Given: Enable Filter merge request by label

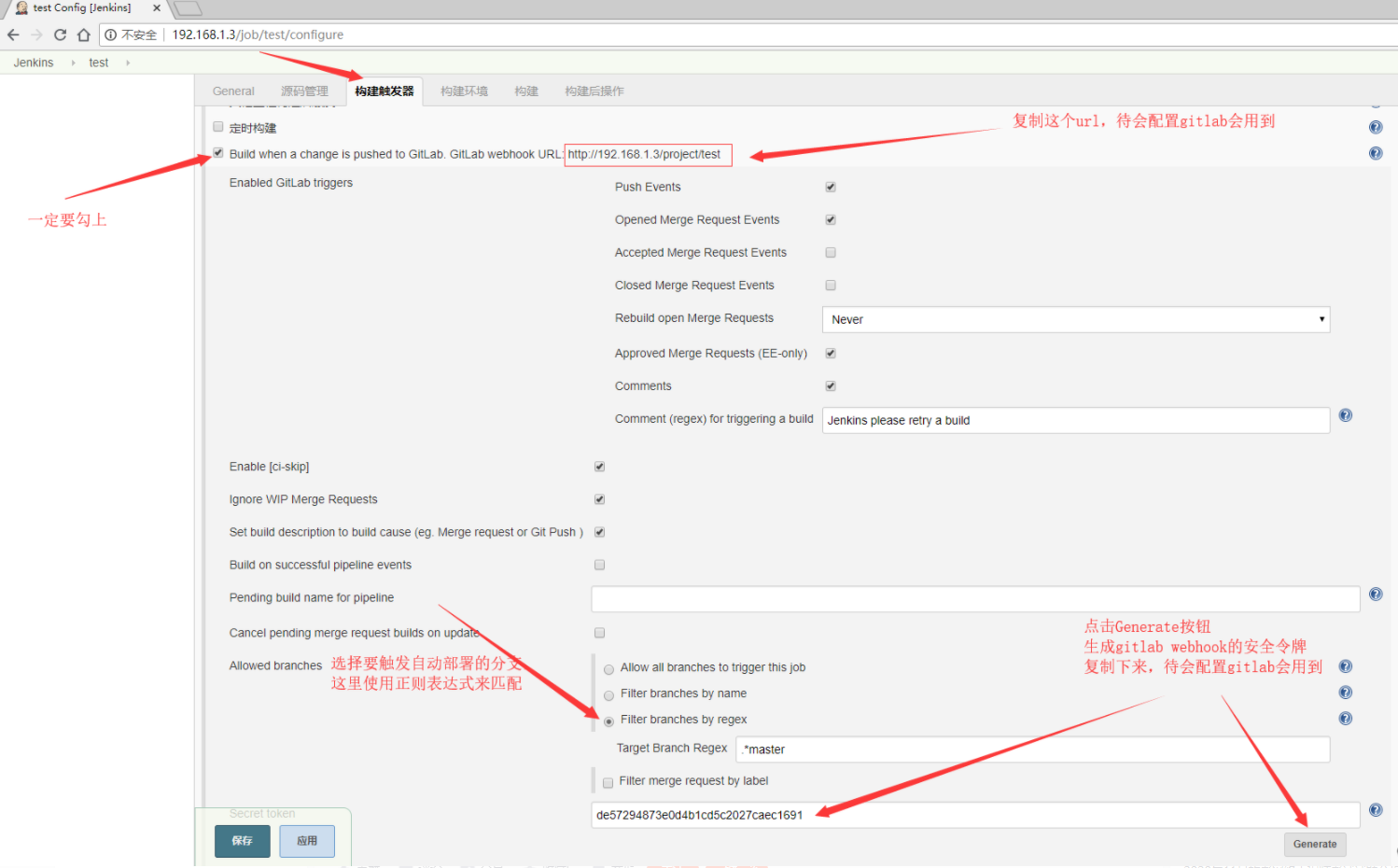Looking at the screenshot, I should (x=608, y=782).
